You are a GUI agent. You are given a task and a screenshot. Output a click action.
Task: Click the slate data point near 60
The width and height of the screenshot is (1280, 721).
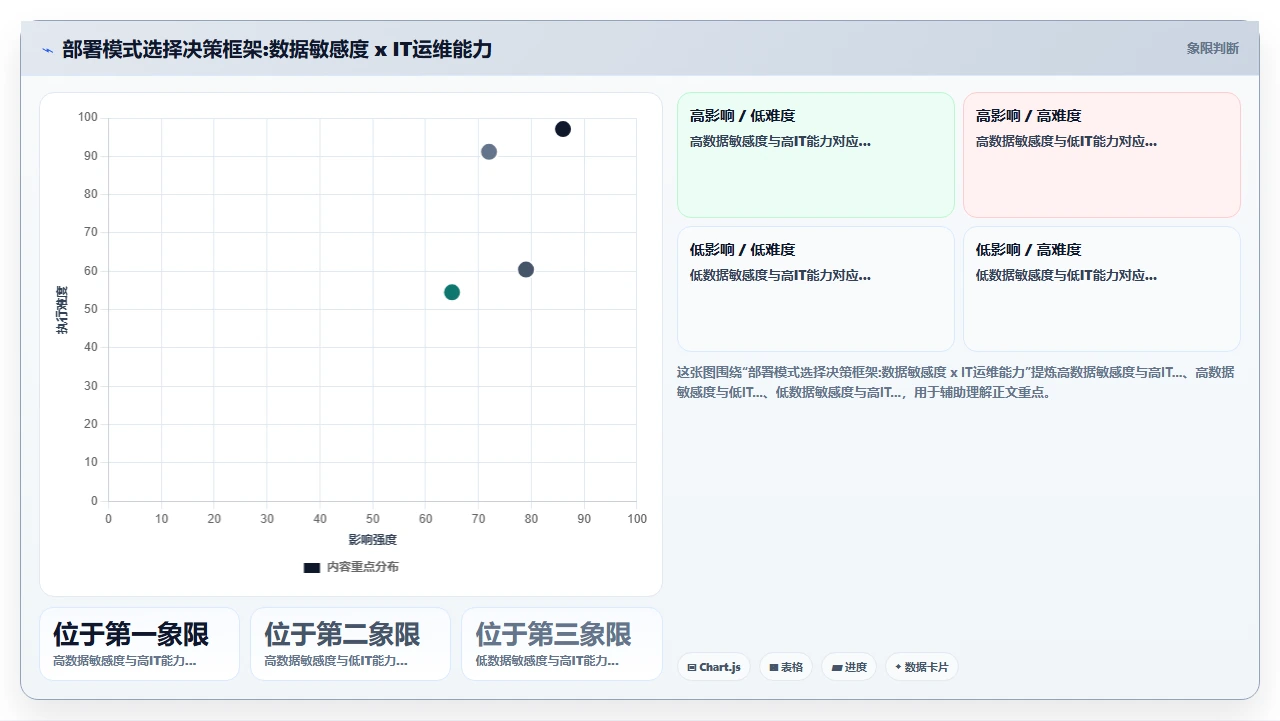[x=526, y=270]
